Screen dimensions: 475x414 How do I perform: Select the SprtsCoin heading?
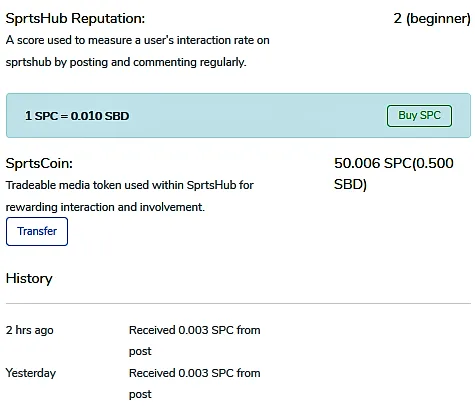[39, 163]
